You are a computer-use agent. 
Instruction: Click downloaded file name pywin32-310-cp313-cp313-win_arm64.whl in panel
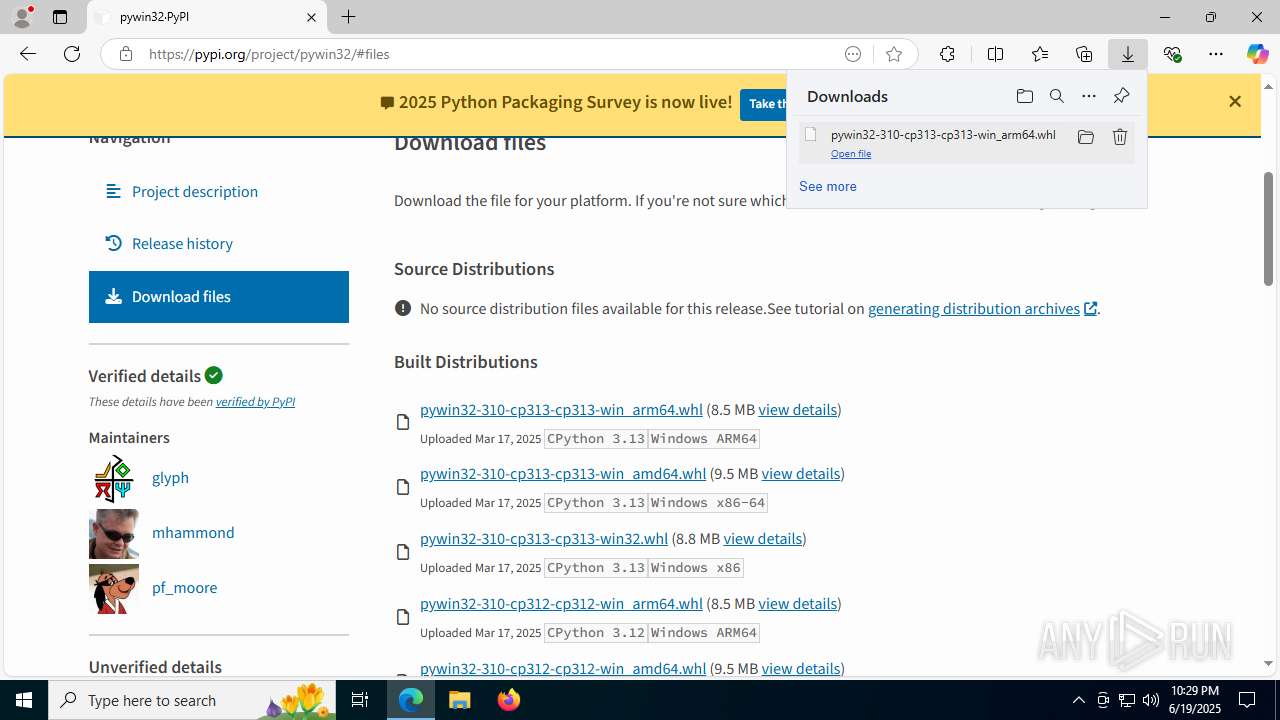click(x=943, y=134)
